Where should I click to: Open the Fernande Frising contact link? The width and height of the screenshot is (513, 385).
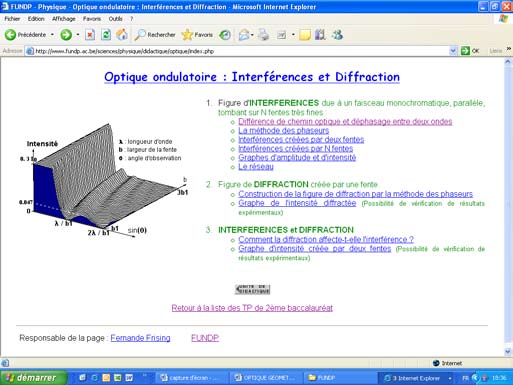(x=140, y=338)
